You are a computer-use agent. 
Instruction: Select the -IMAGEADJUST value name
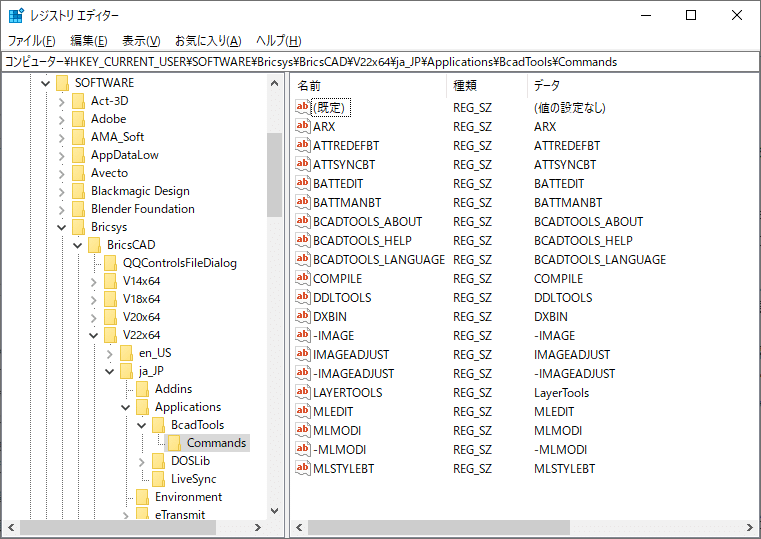pos(353,374)
